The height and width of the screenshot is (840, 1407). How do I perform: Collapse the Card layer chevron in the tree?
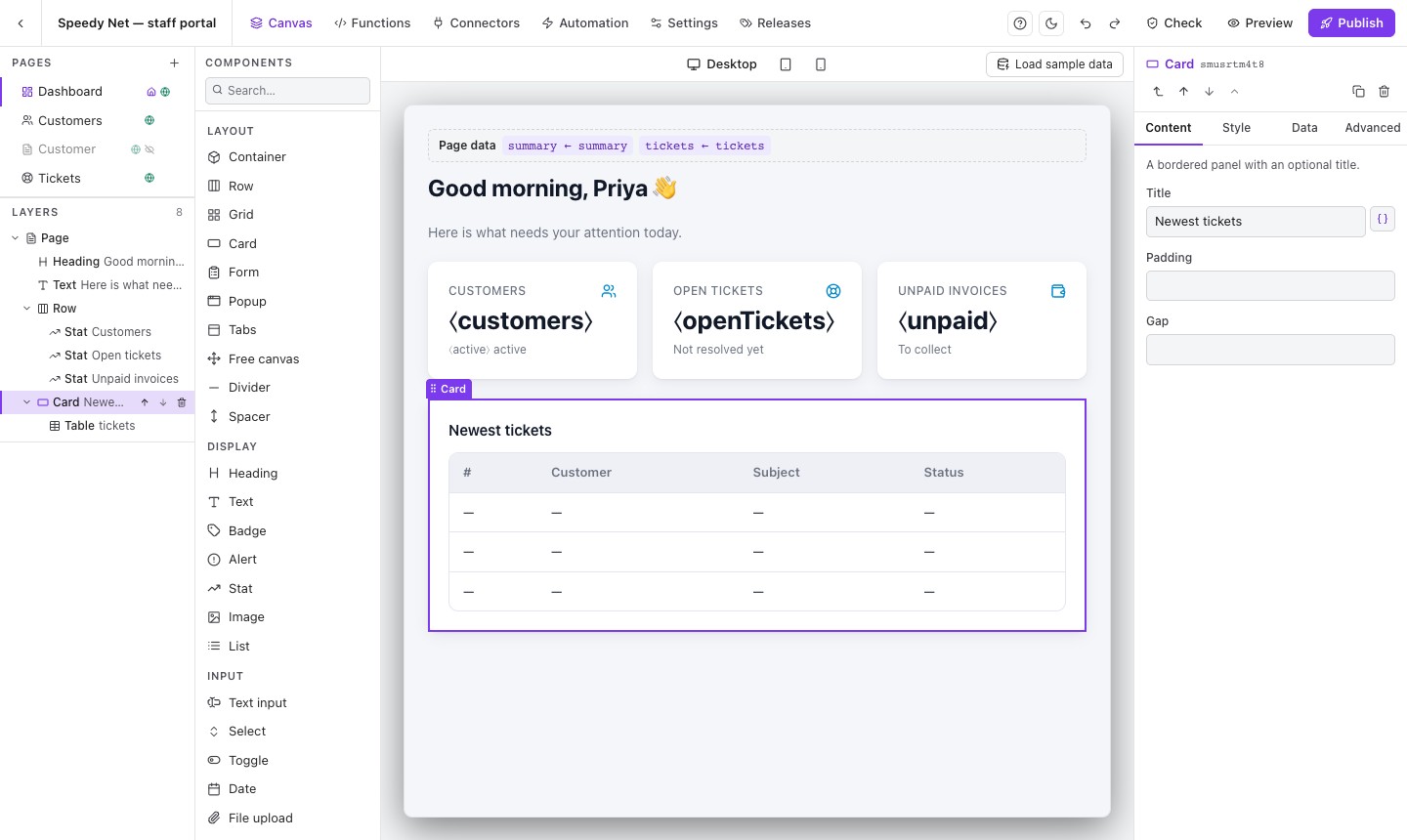point(26,402)
